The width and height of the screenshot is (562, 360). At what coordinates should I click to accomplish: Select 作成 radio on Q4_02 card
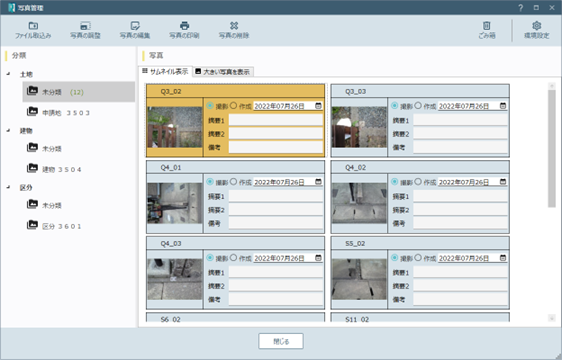(418, 182)
